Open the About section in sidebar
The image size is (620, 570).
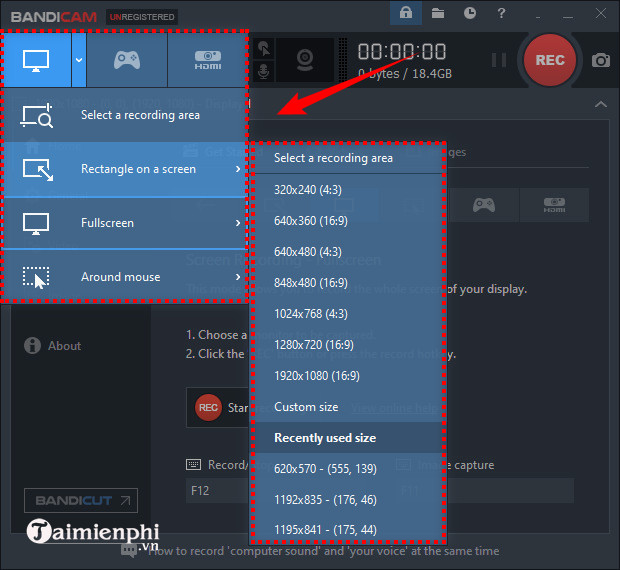(64, 346)
